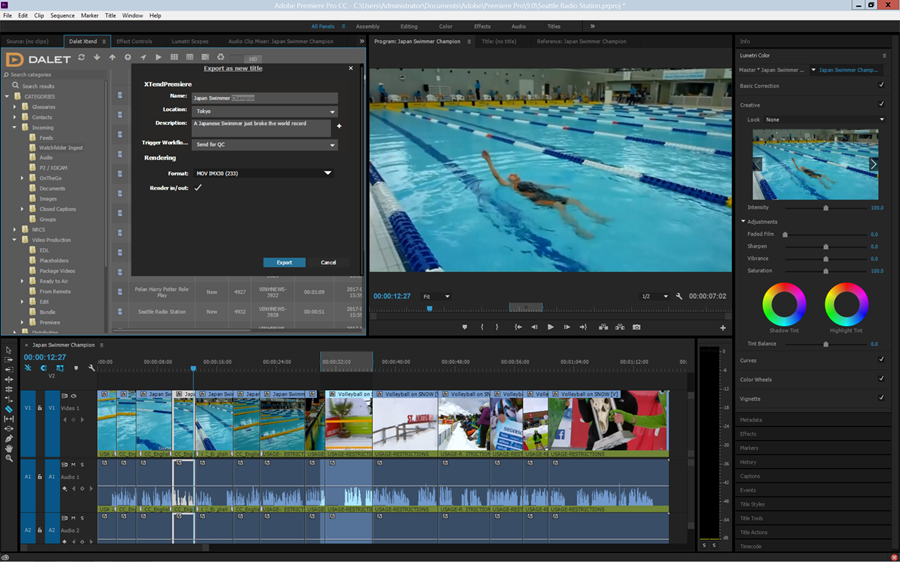Click the Dalet toolbar recycle icon
The height and width of the screenshot is (562, 900).
click(x=220, y=57)
